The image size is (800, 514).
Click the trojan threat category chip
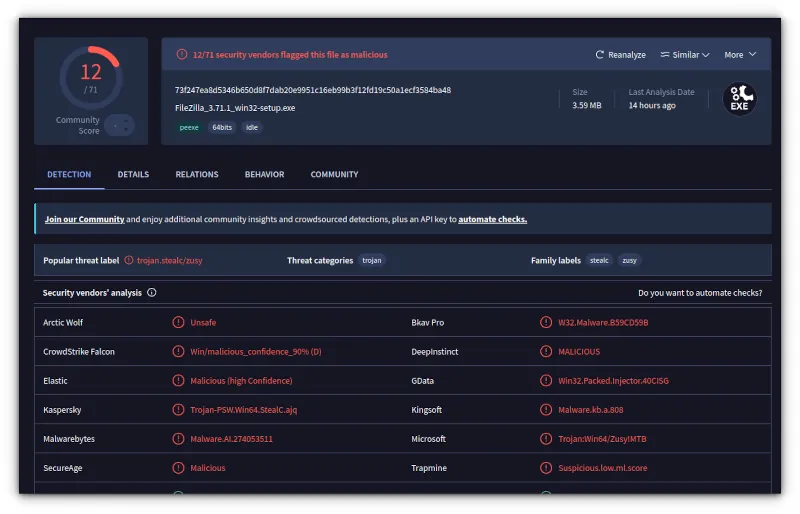pos(371,260)
